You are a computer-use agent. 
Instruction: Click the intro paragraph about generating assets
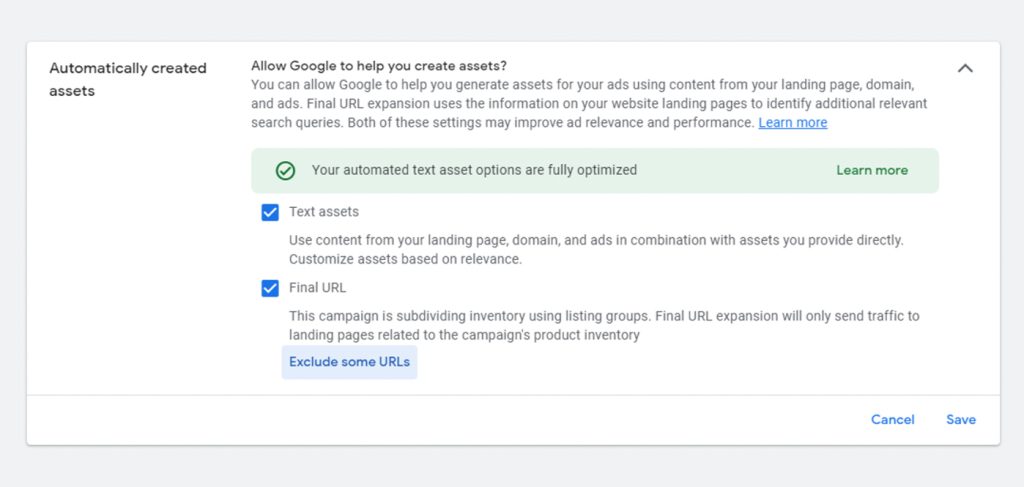(589, 104)
